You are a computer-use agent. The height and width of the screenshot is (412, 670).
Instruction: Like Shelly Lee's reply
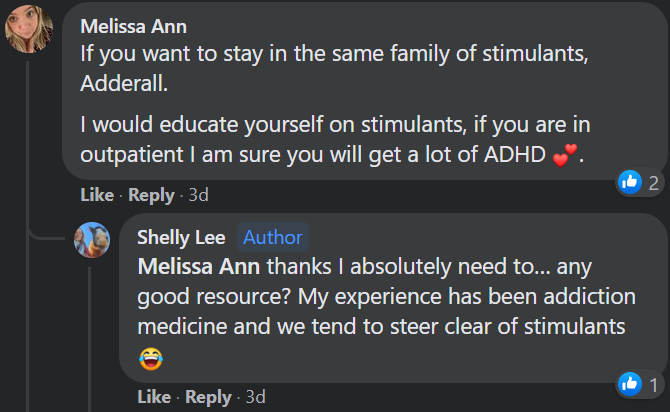pyautogui.click(x=154, y=397)
